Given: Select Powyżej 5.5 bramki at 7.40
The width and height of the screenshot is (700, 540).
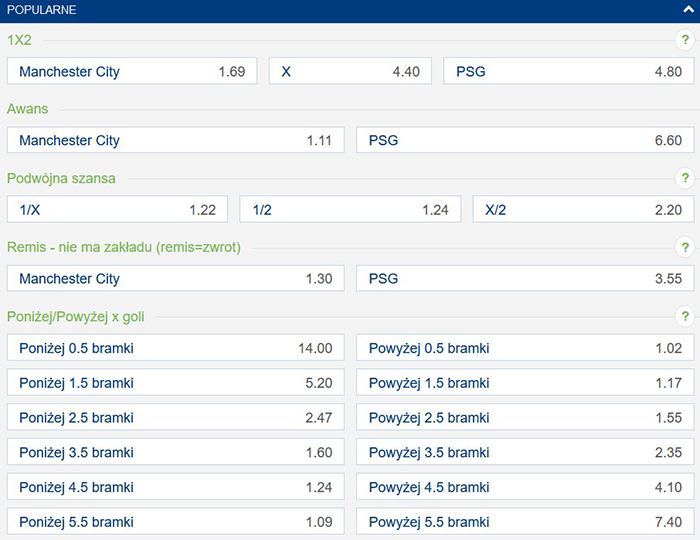Looking at the screenshot, I should click(x=525, y=522).
